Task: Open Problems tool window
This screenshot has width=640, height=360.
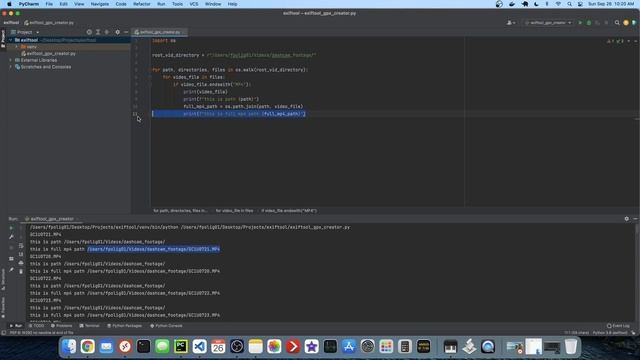Action: pos(61,326)
